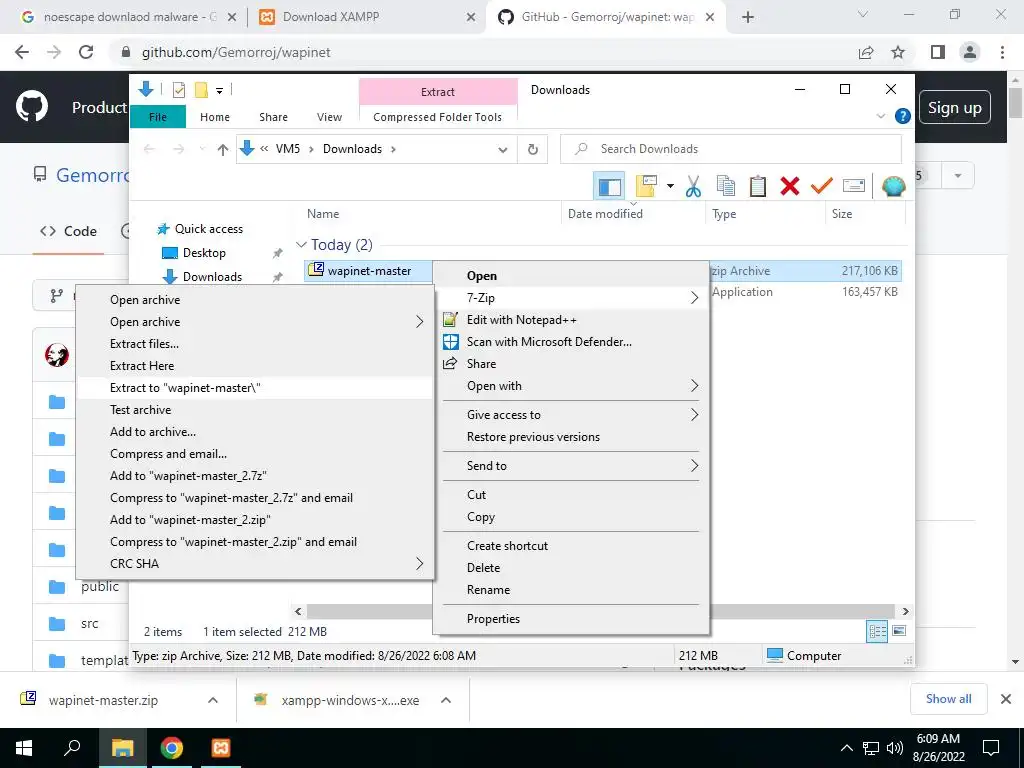Screen dimensions: 1024x768
Task: Open the Send to submenu
Action: [571, 466]
